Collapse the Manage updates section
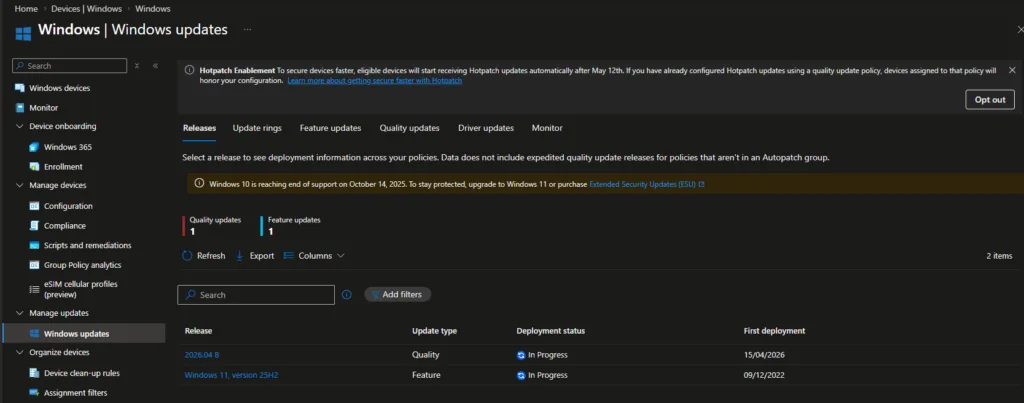This screenshot has height=403, width=1024. coord(20,313)
